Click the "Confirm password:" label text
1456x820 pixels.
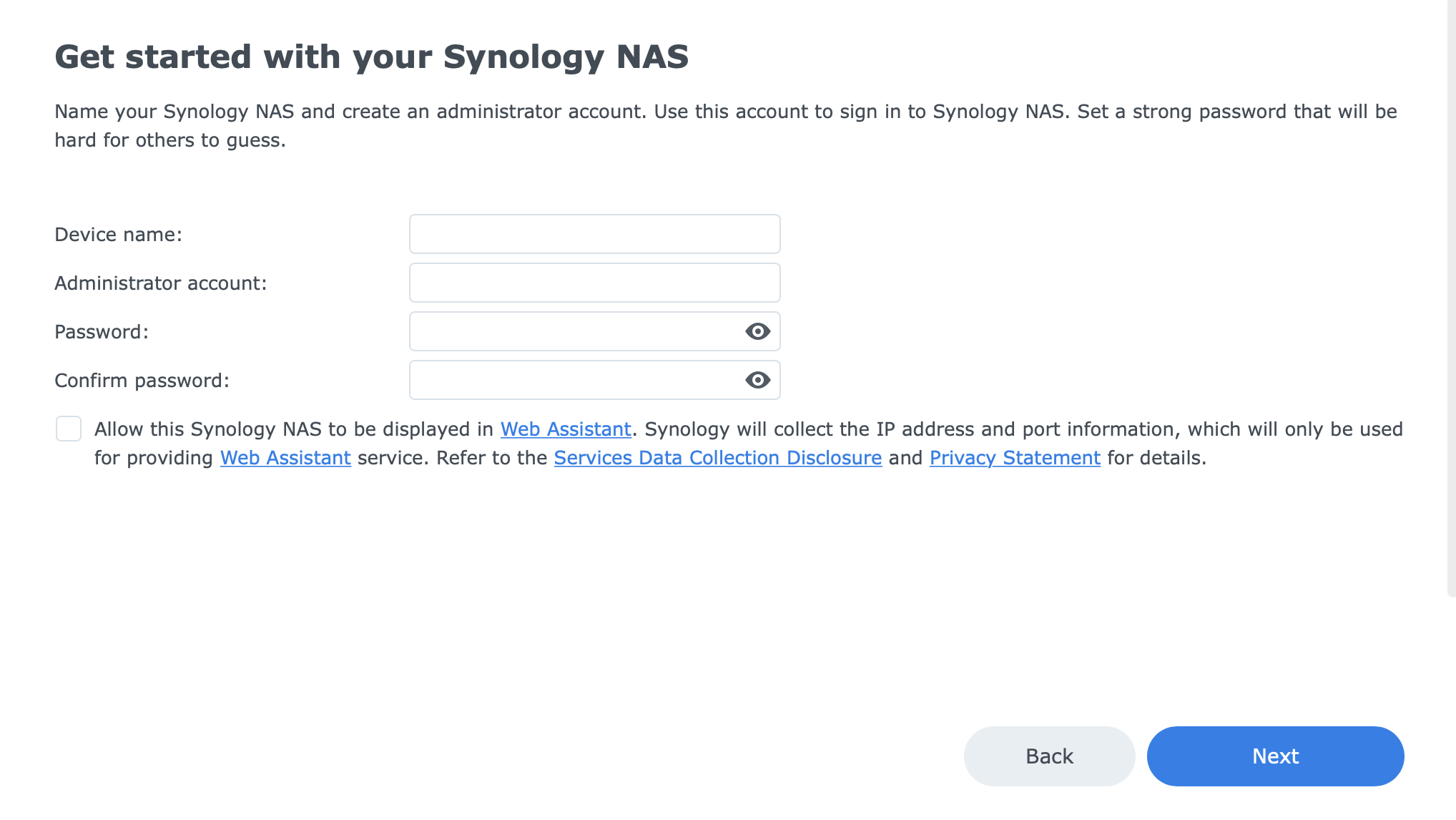click(x=142, y=381)
